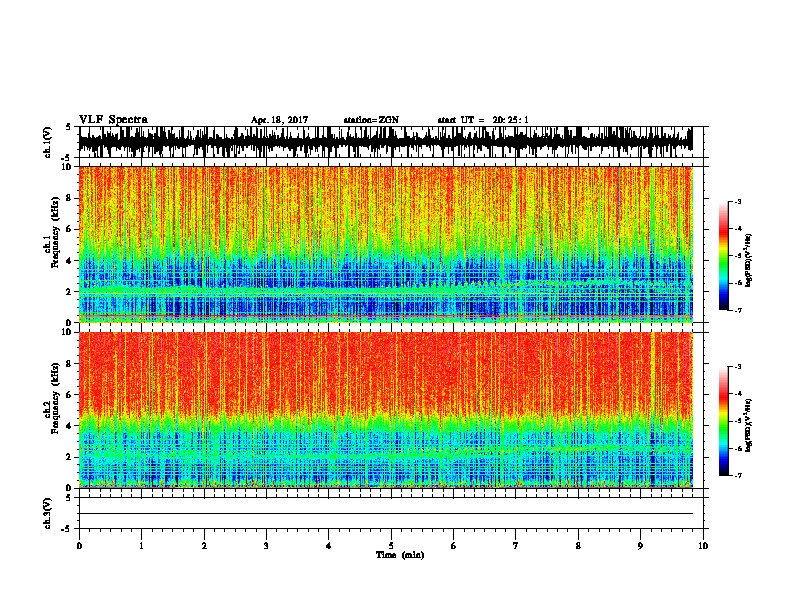
Task: Click the "start UT = 20:25: 1" label
Action: click(x=483, y=120)
